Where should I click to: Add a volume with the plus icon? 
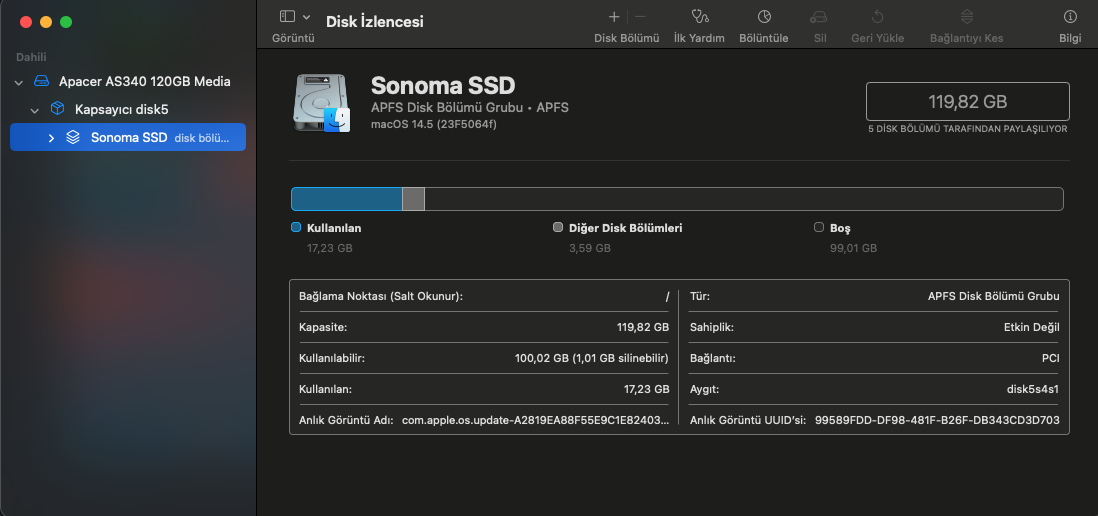pos(614,17)
